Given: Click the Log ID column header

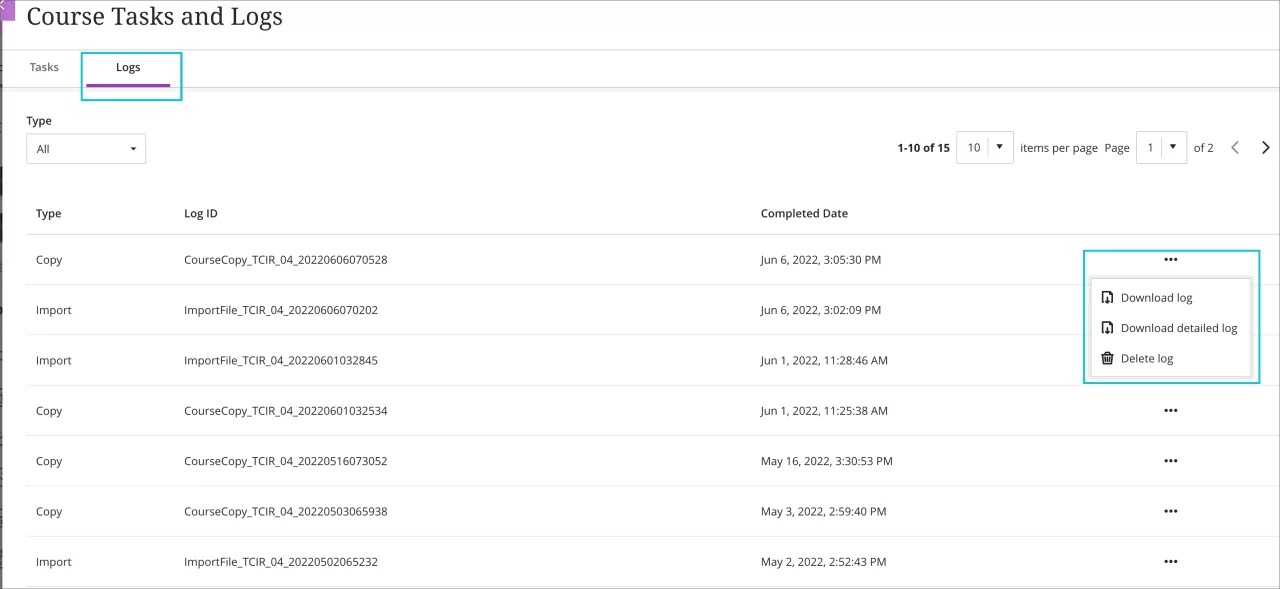Looking at the screenshot, I should coord(200,213).
